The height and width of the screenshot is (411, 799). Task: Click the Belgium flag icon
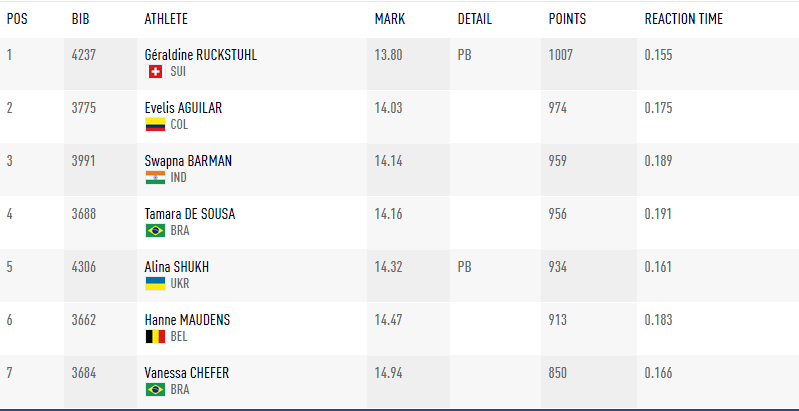click(155, 337)
